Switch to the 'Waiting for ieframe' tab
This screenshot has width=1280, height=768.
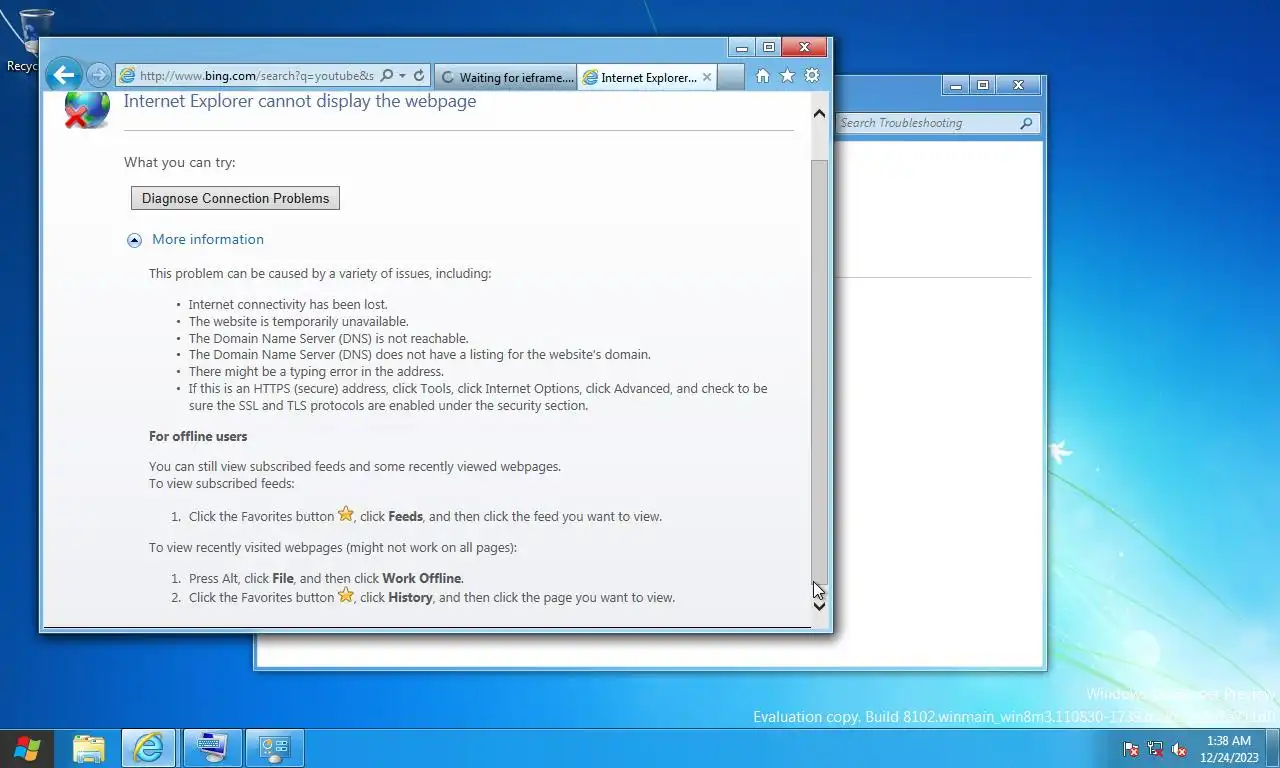[x=507, y=77]
